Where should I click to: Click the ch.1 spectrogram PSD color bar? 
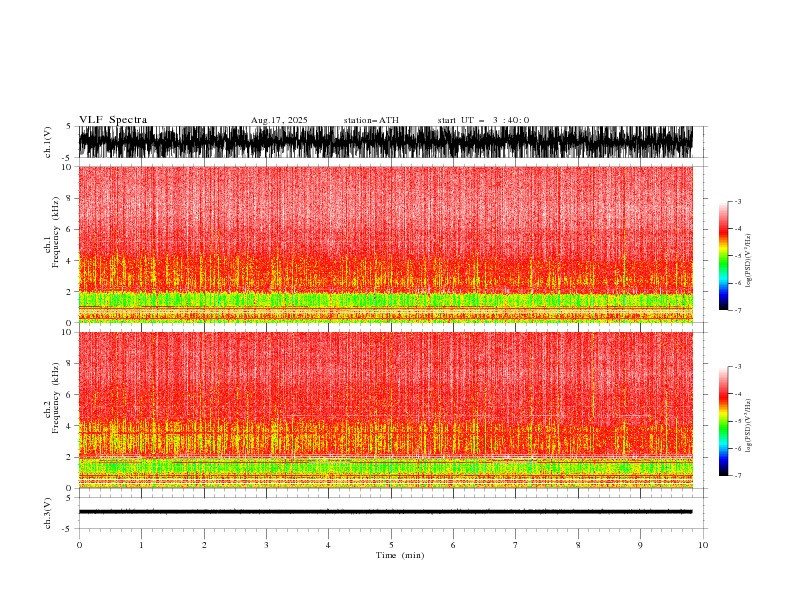pyautogui.click(x=723, y=256)
